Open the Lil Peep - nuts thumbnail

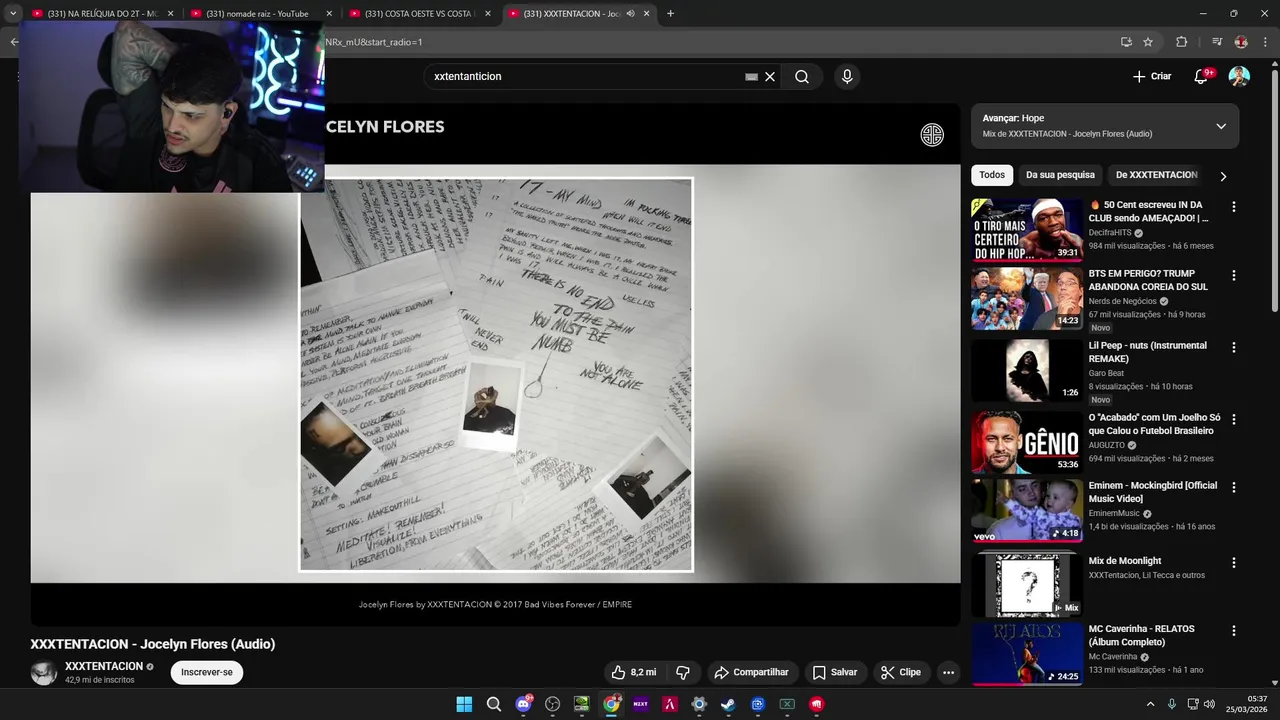click(1027, 370)
